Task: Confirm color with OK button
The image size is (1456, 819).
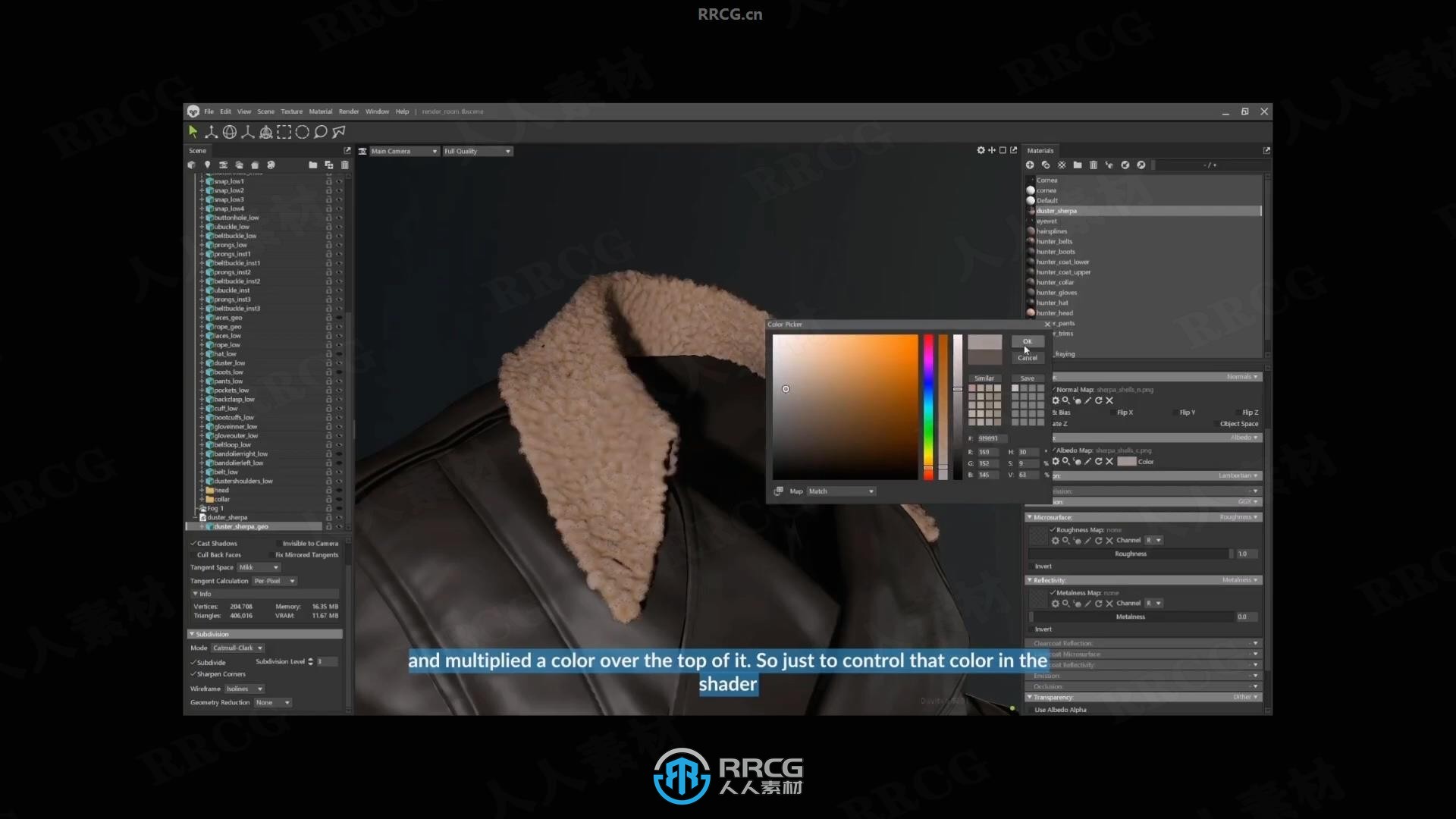Action: click(x=1028, y=341)
